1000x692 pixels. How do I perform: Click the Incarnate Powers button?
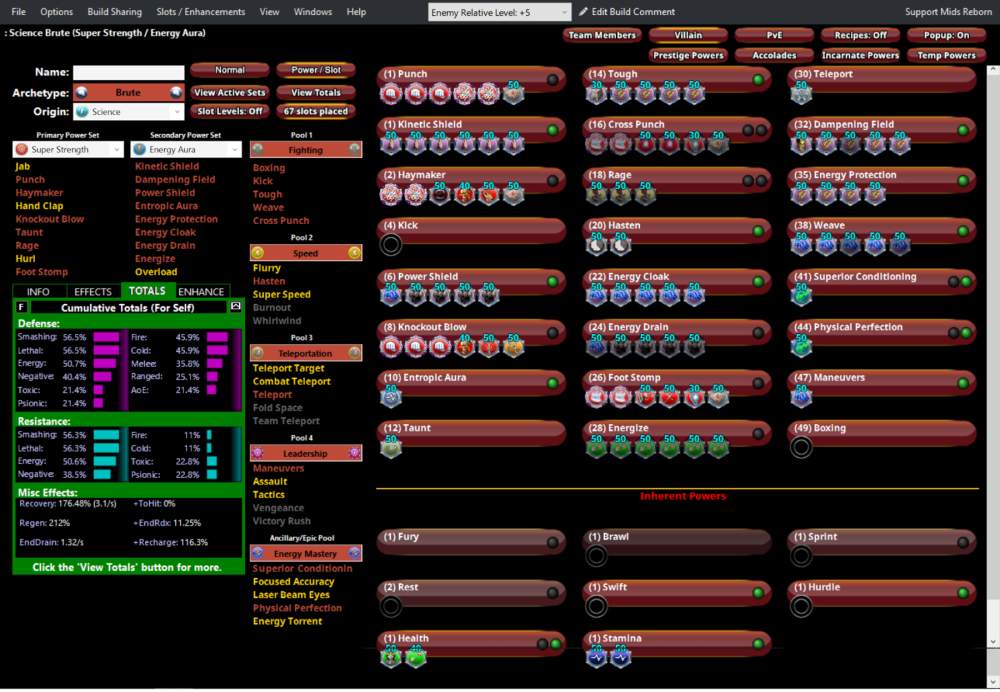point(861,55)
